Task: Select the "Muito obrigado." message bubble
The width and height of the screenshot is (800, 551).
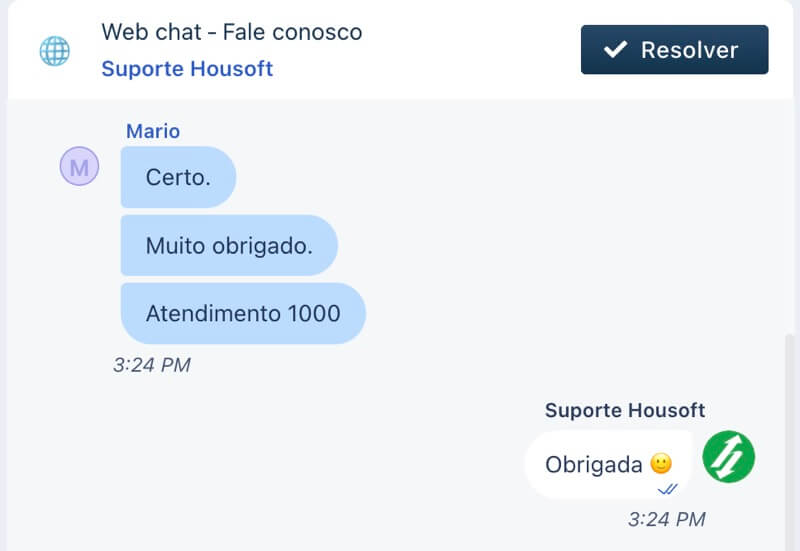Action: click(x=229, y=245)
